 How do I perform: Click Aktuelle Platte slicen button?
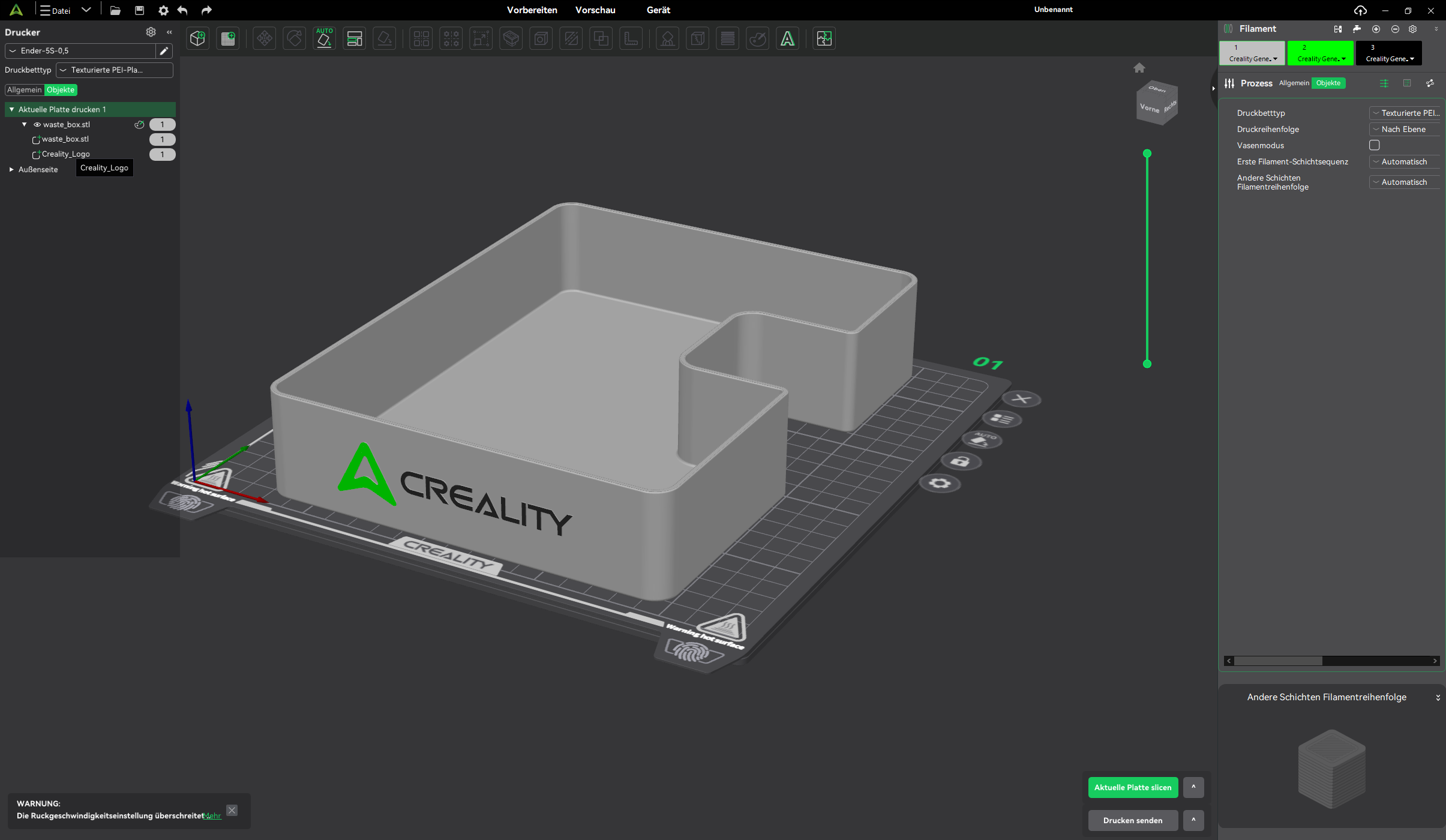point(1133,788)
